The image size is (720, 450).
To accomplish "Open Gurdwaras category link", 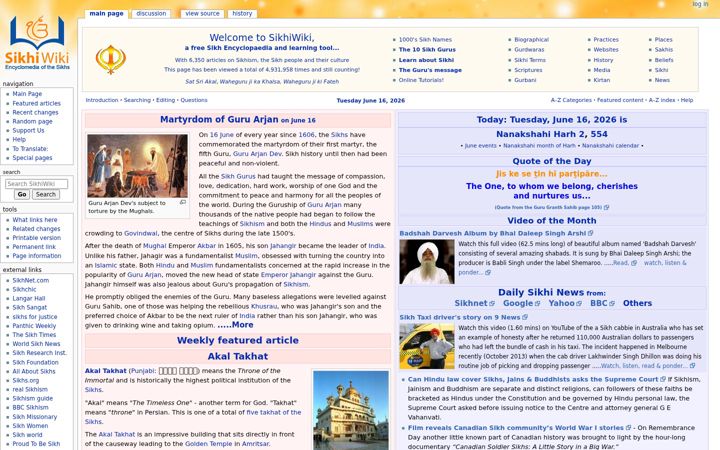I will point(529,50).
